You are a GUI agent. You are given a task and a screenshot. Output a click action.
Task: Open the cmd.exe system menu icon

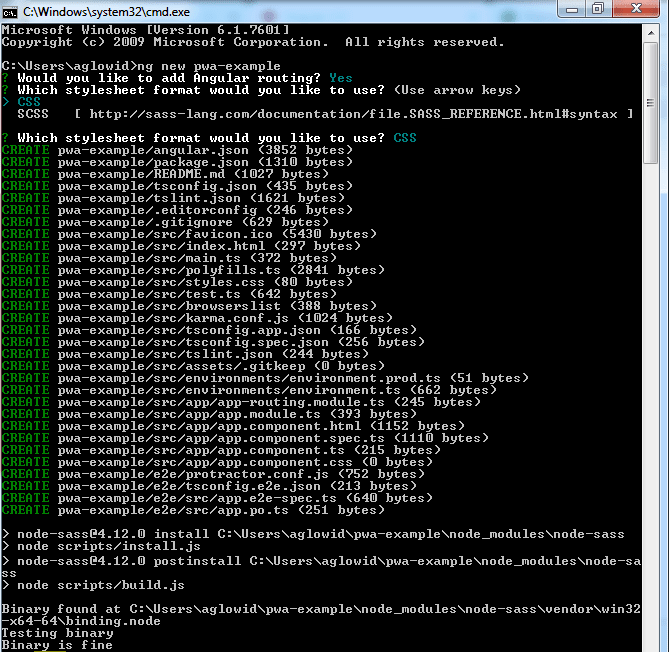click(9, 12)
